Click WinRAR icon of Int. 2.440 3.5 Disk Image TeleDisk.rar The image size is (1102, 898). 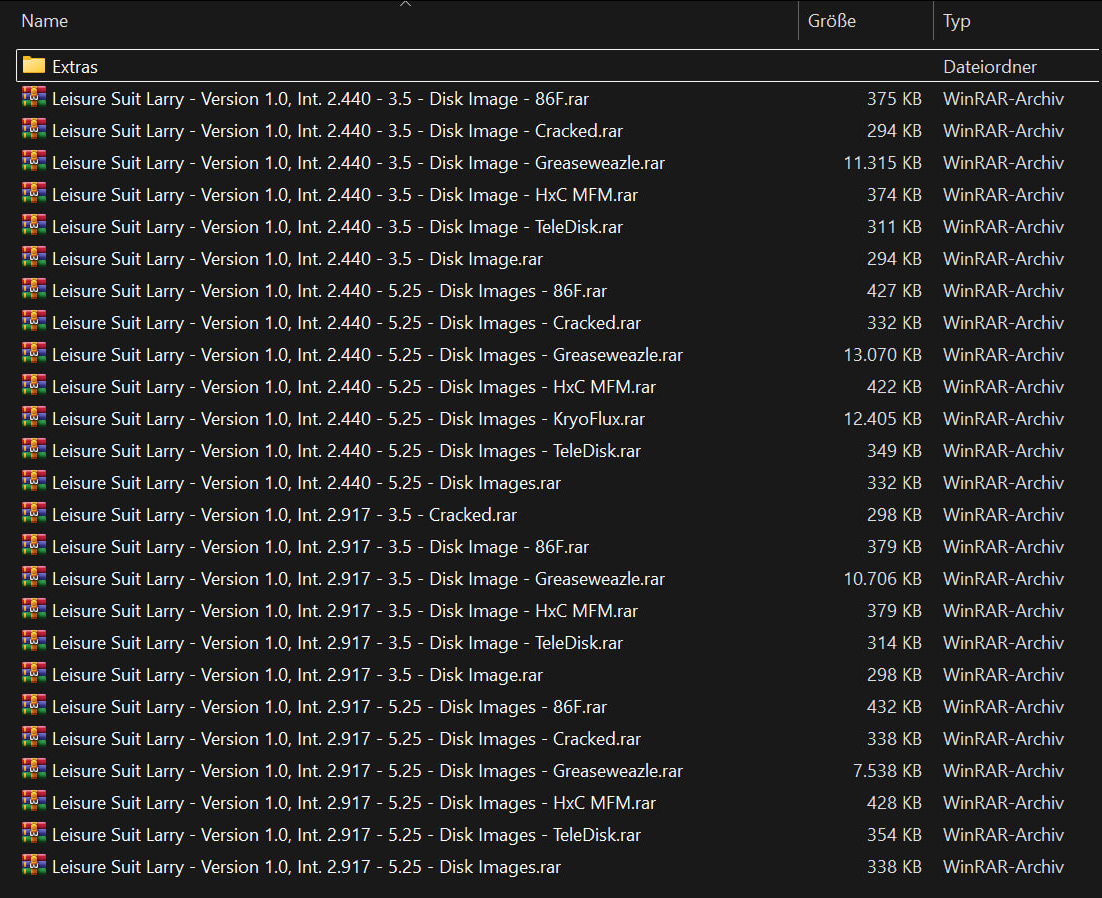34,226
